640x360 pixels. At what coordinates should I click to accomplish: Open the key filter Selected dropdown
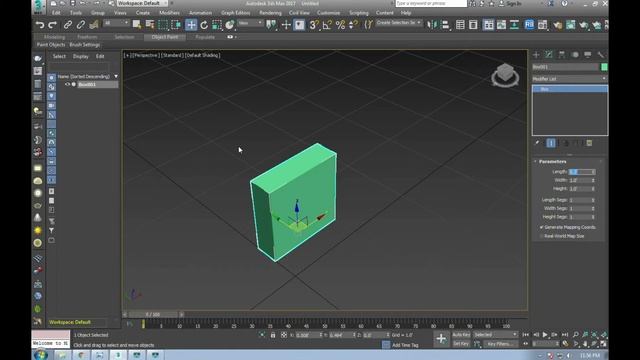pos(495,335)
